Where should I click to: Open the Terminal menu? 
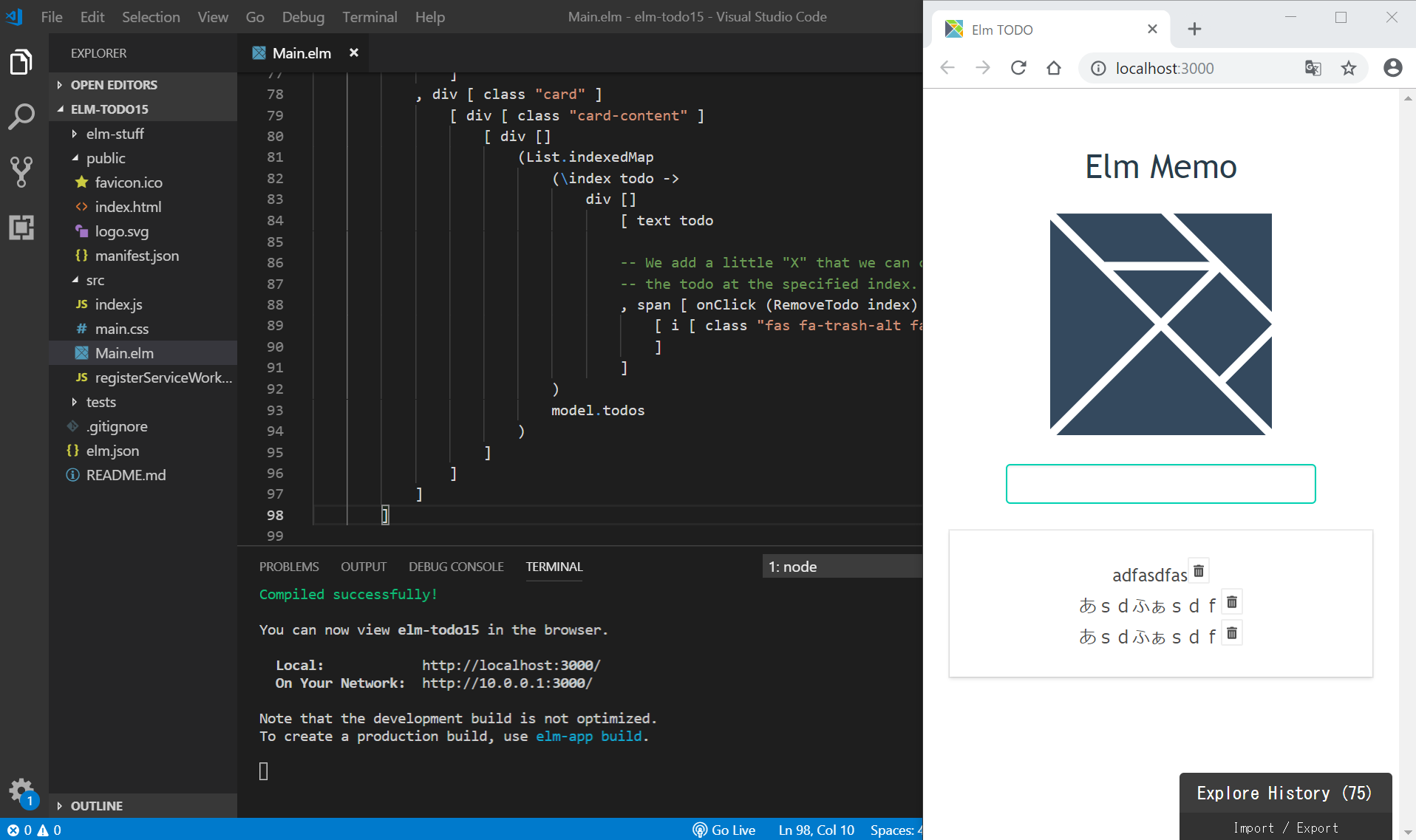tap(370, 16)
